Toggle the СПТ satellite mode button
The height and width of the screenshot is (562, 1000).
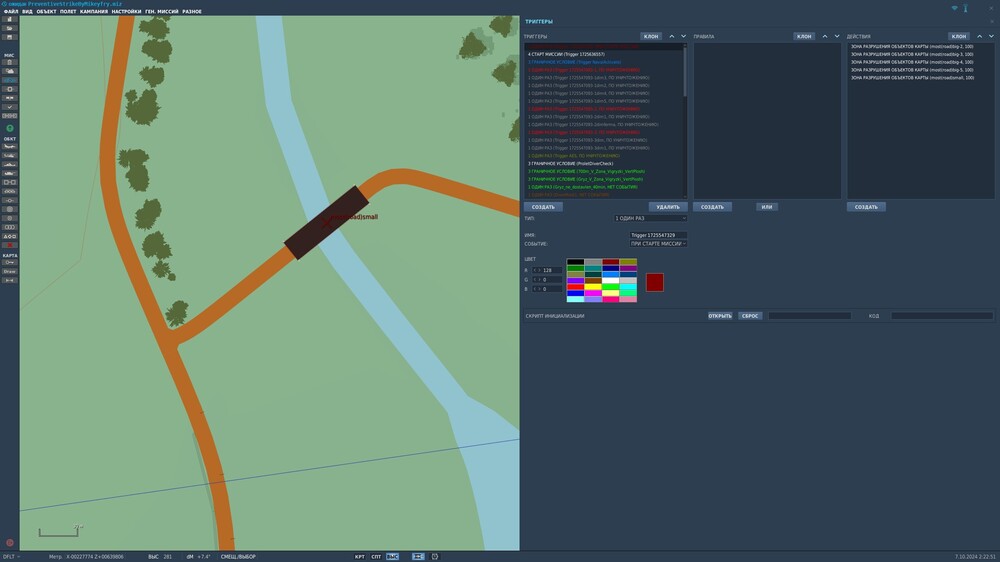(x=376, y=556)
